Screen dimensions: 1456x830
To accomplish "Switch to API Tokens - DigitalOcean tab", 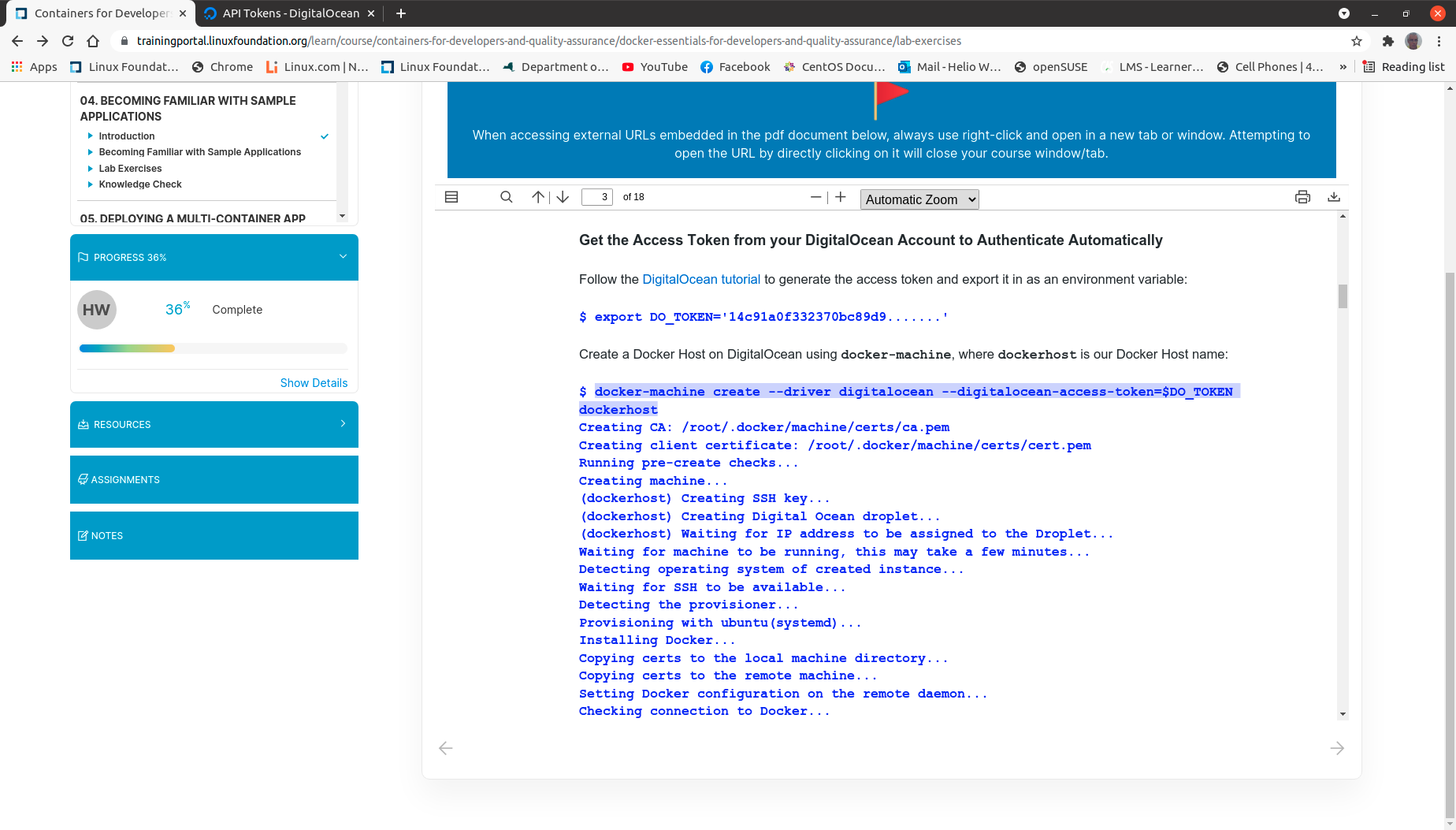I will [x=291, y=13].
